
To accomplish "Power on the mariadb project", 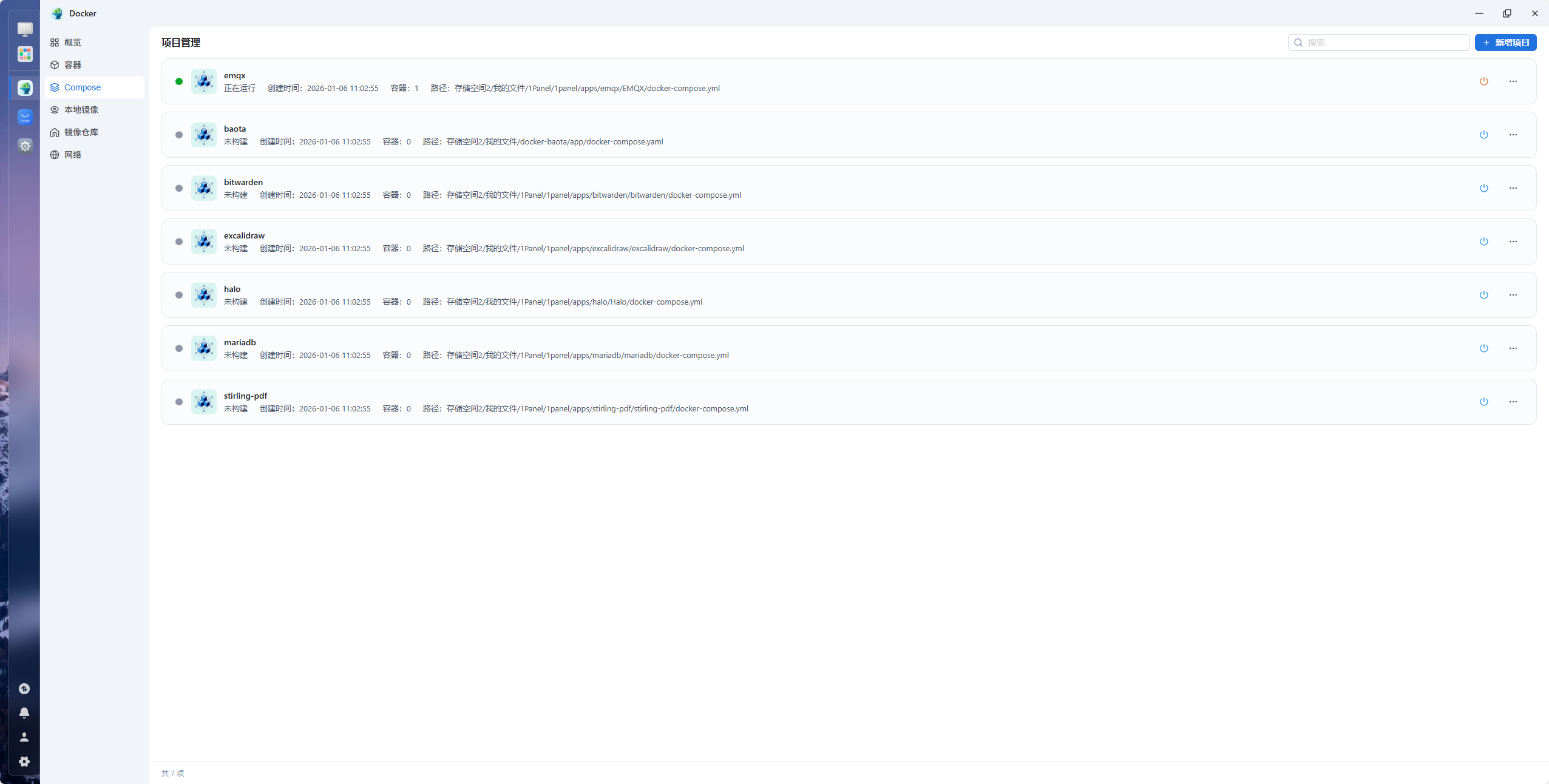I will coord(1483,348).
